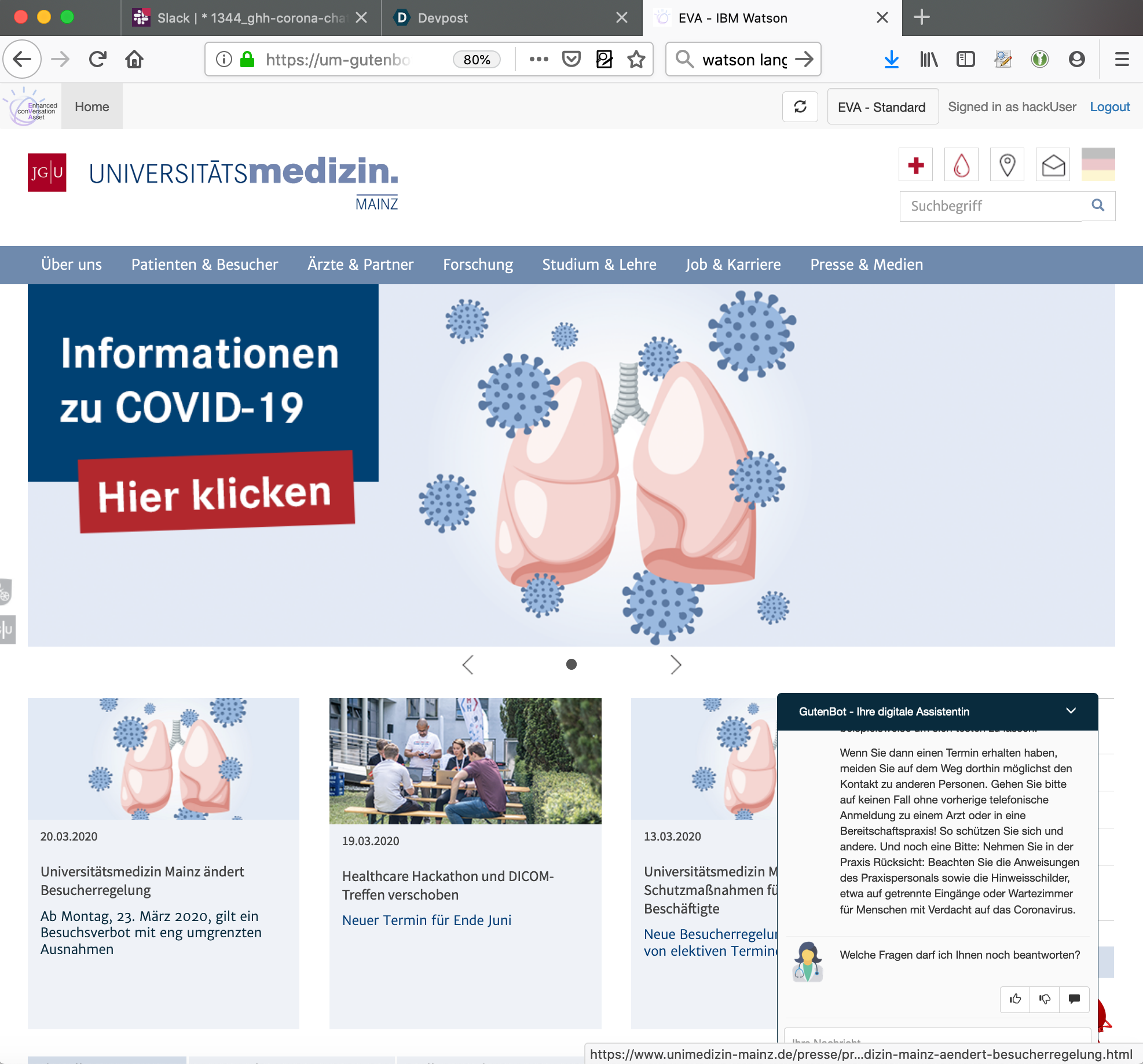This screenshot has height=1064, width=1143.
Task: Open the chat comment feedback icon
Action: (1074, 999)
